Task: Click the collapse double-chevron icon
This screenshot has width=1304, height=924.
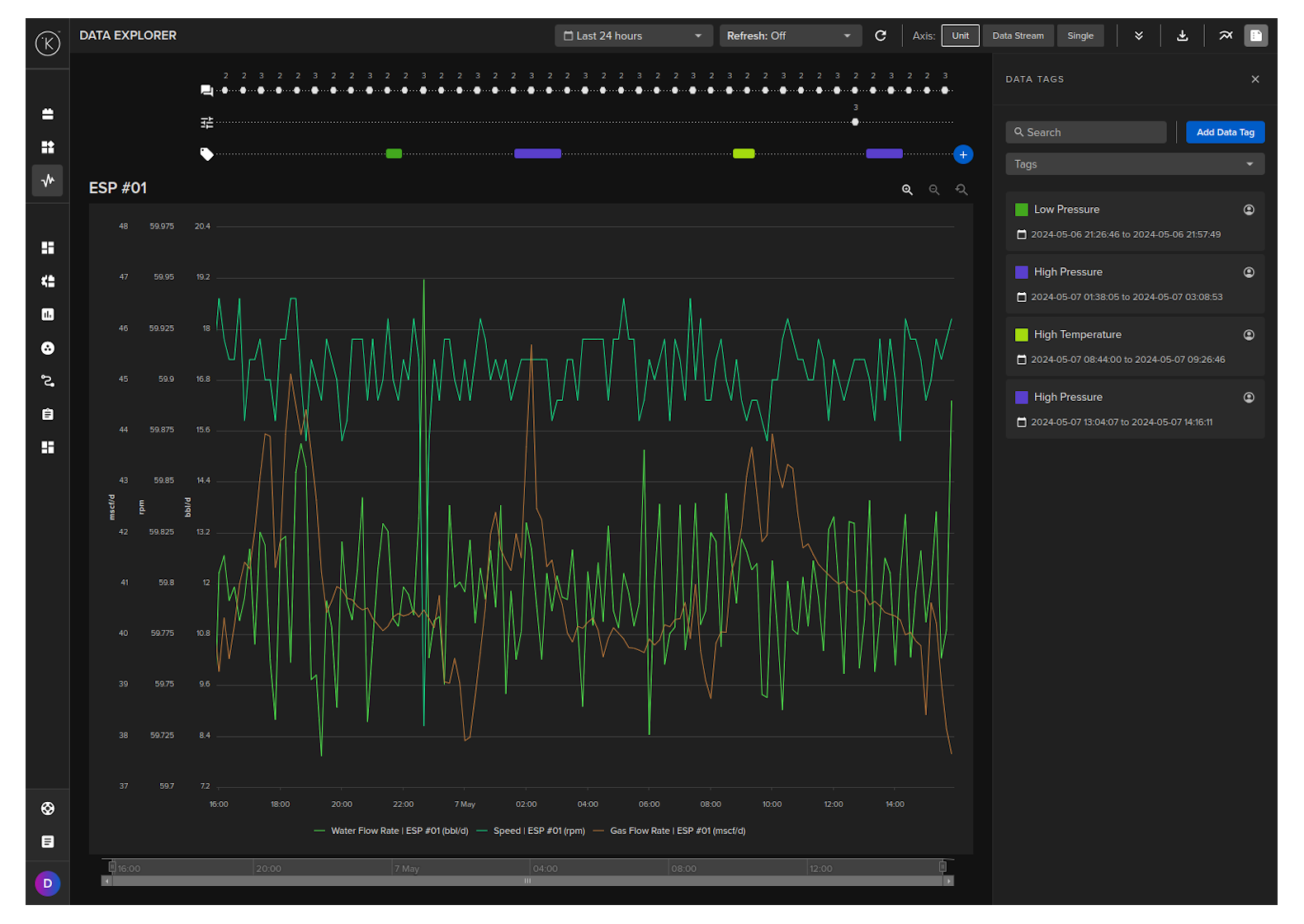Action: pyautogui.click(x=1139, y=35)
